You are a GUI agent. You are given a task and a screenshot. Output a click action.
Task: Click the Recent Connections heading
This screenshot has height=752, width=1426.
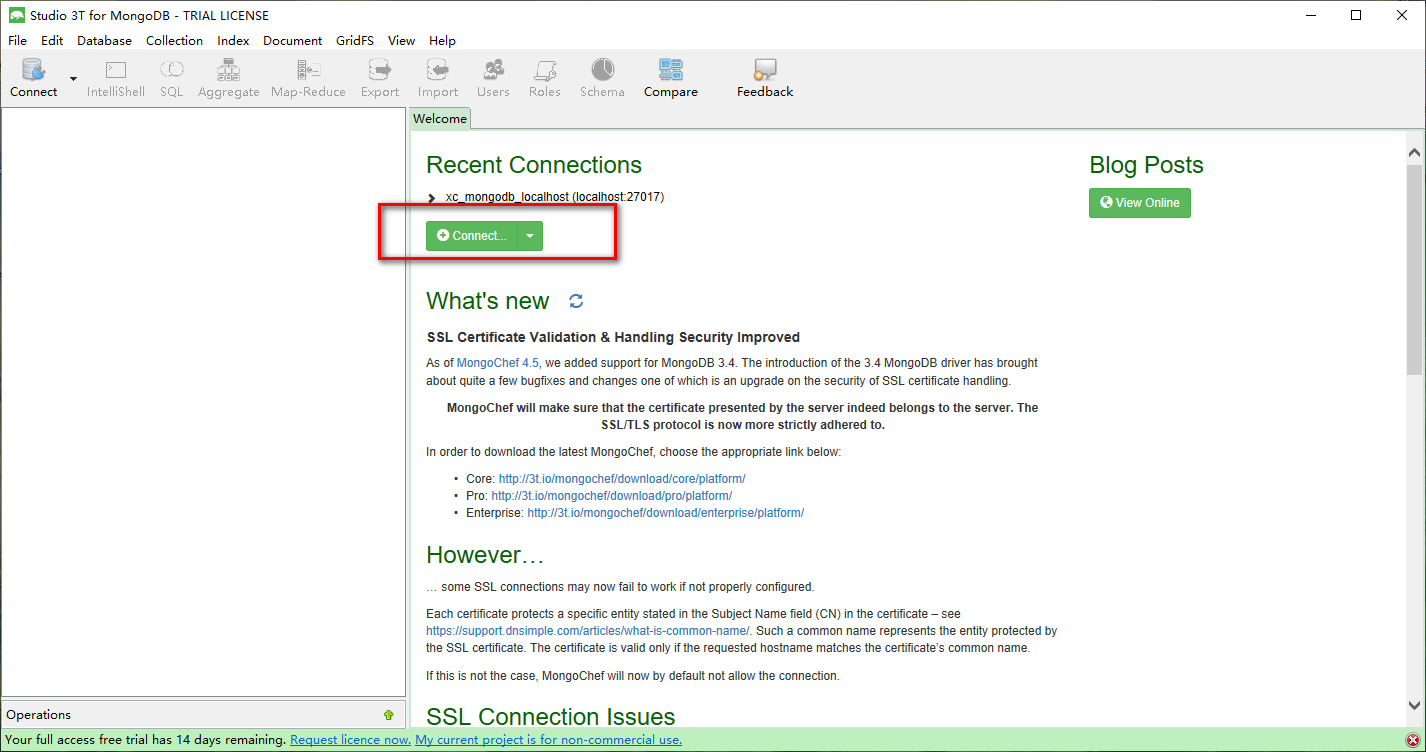tap(534, 165)
